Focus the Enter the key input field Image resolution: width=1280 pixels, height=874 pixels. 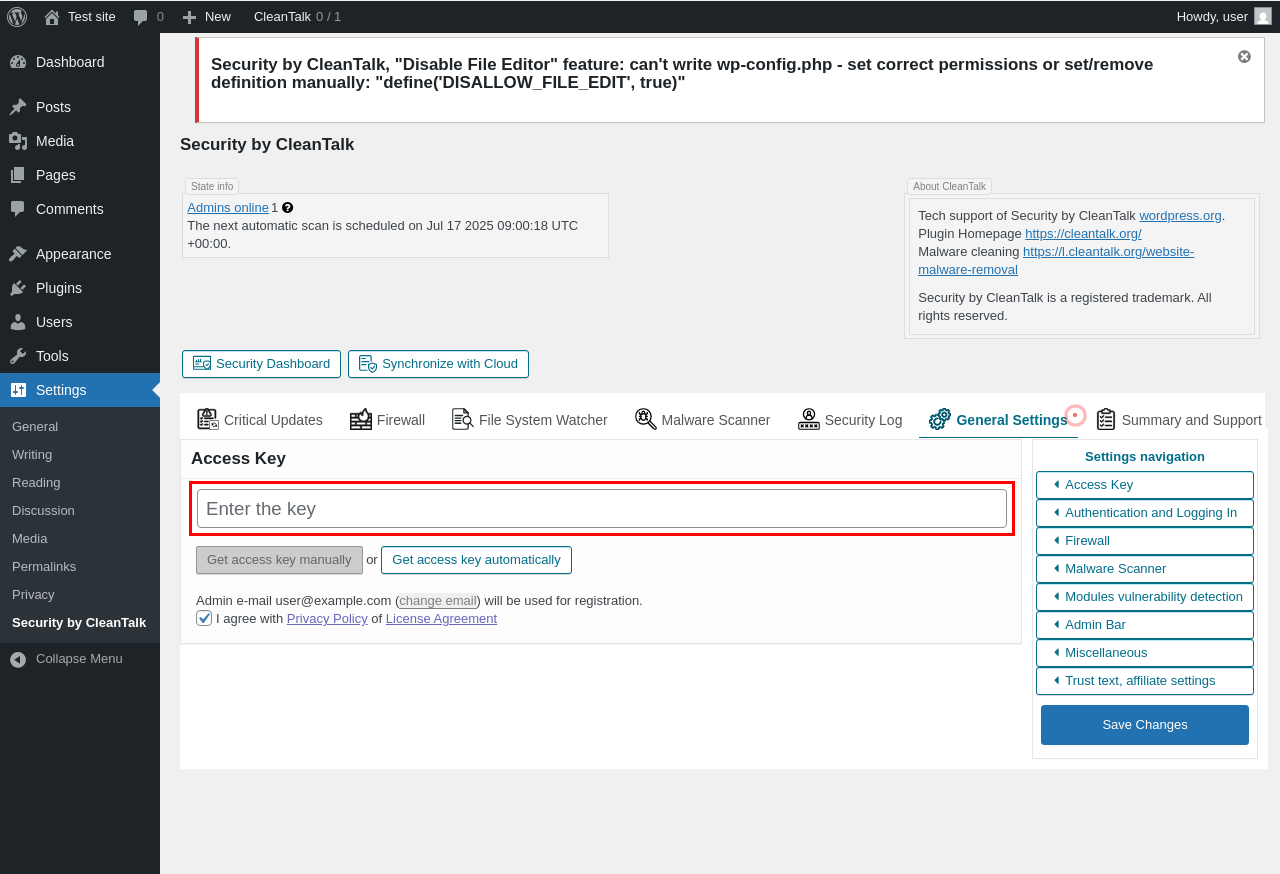click(x=602, y=508)
